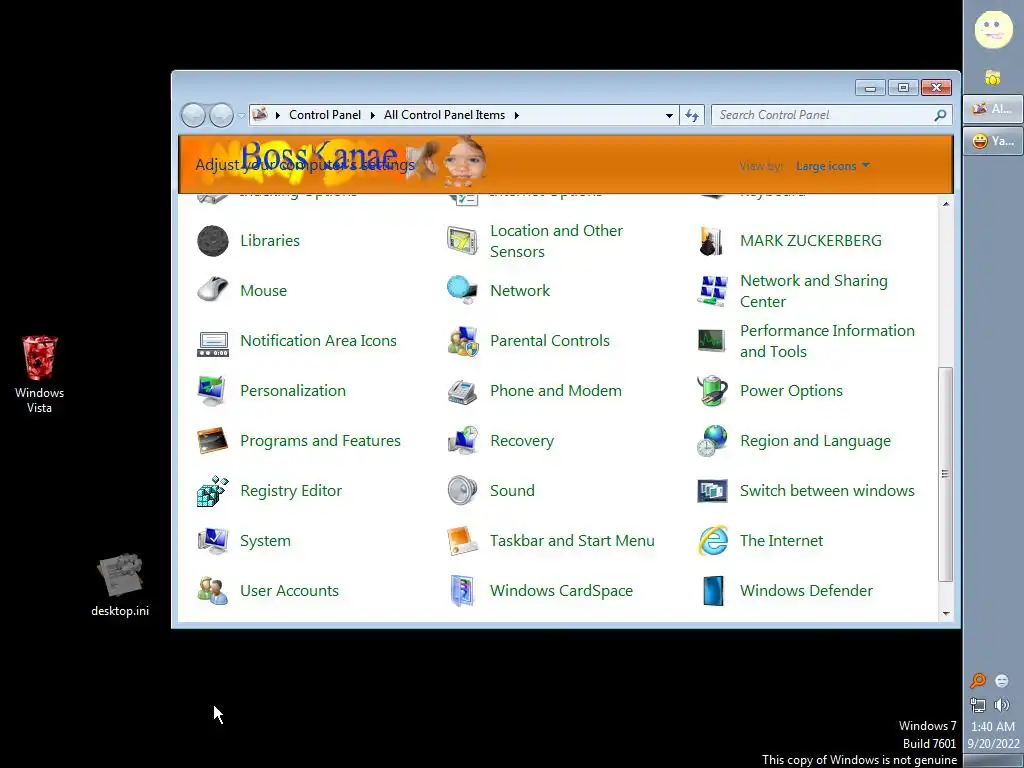Expand the arrow after Control Panel breadcrumb

coord(372,116)
